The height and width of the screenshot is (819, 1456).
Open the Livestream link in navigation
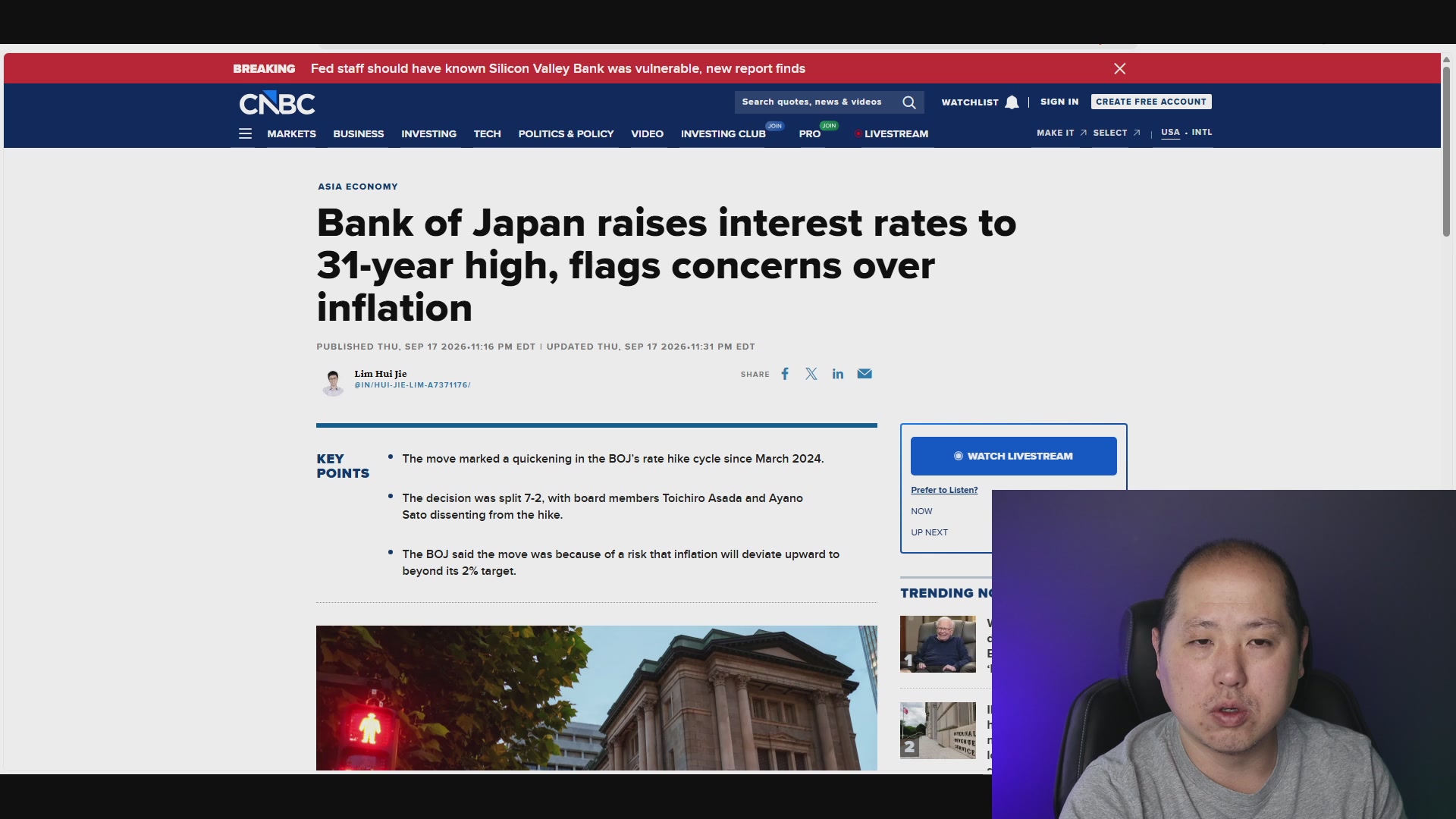[x=891, y=133]
